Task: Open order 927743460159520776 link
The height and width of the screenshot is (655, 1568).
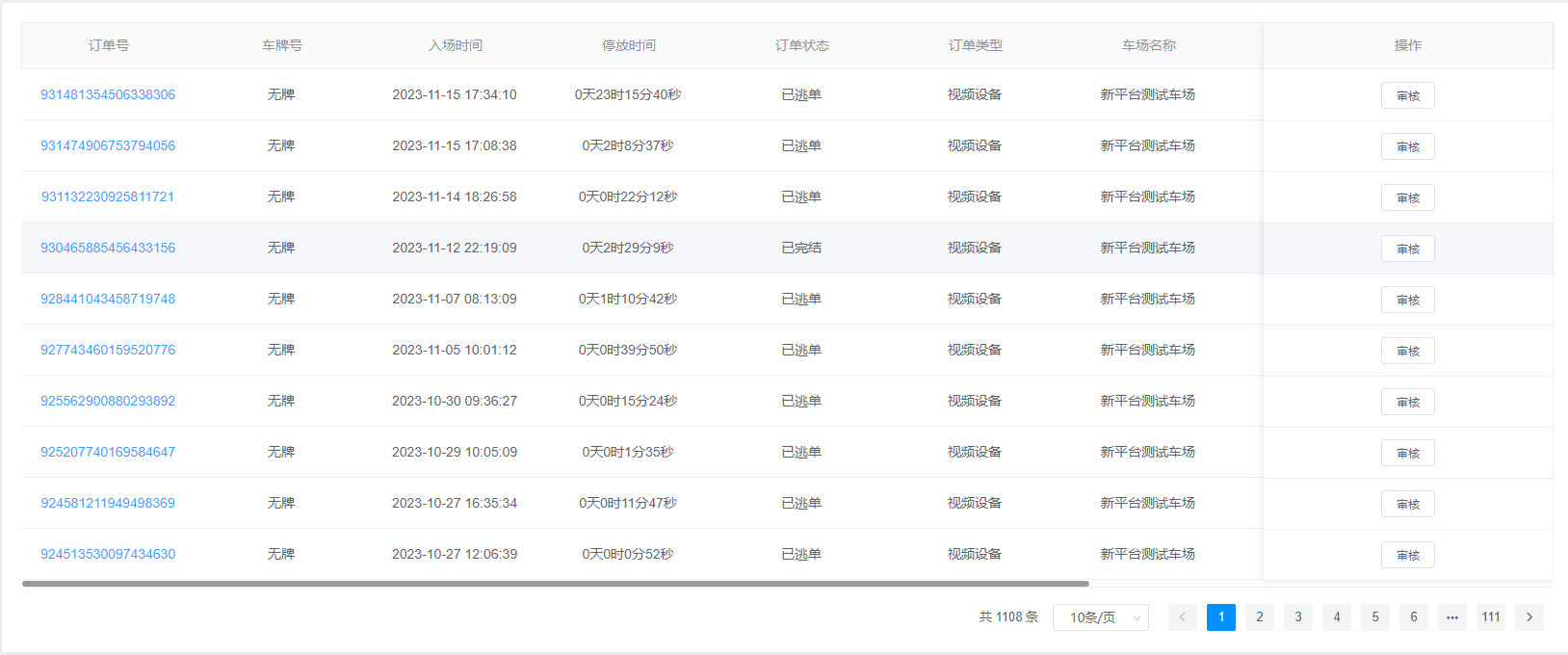Action: pyautogui.click(x=108, y=350)
